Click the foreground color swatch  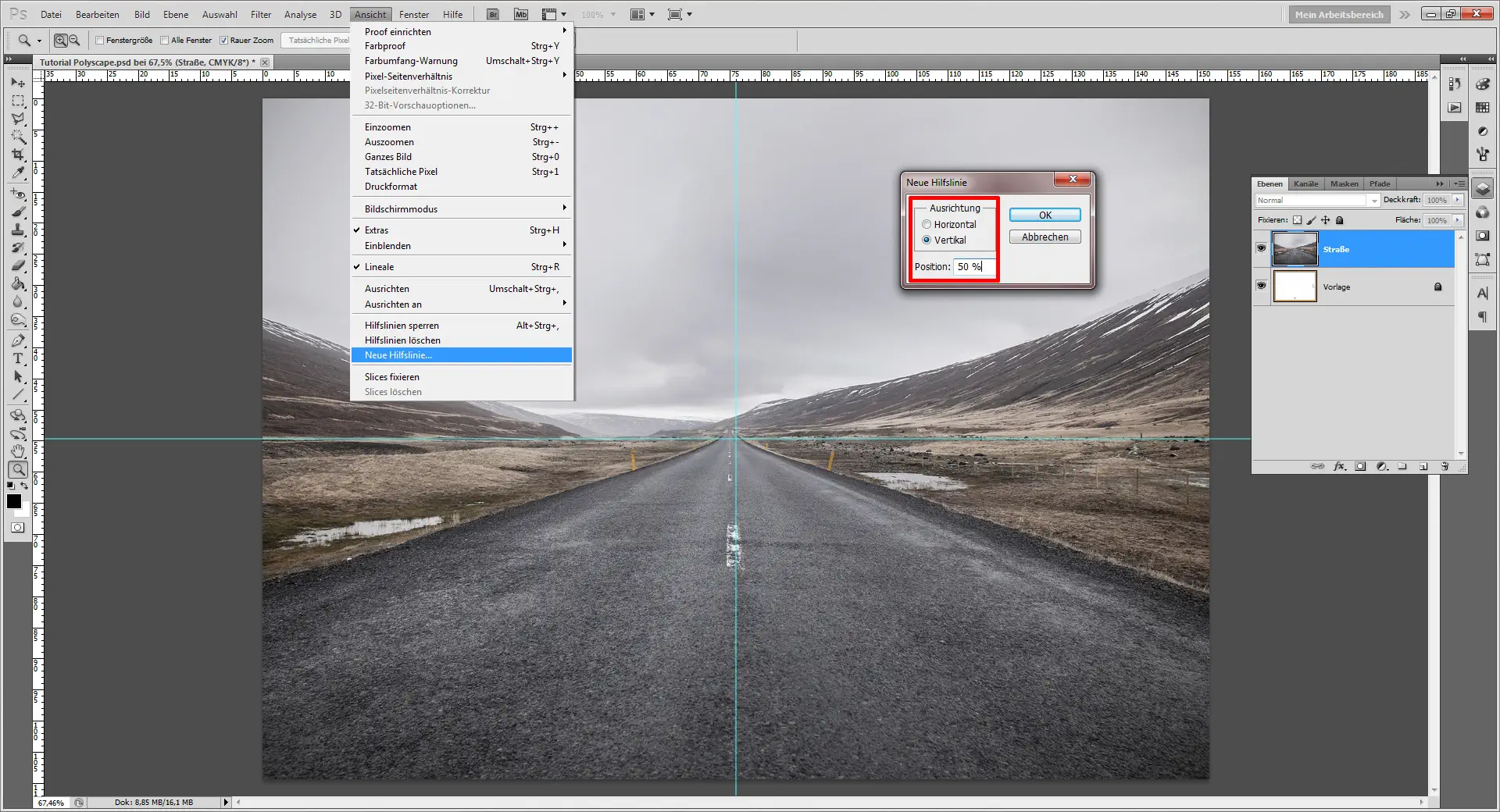(13, 502)
